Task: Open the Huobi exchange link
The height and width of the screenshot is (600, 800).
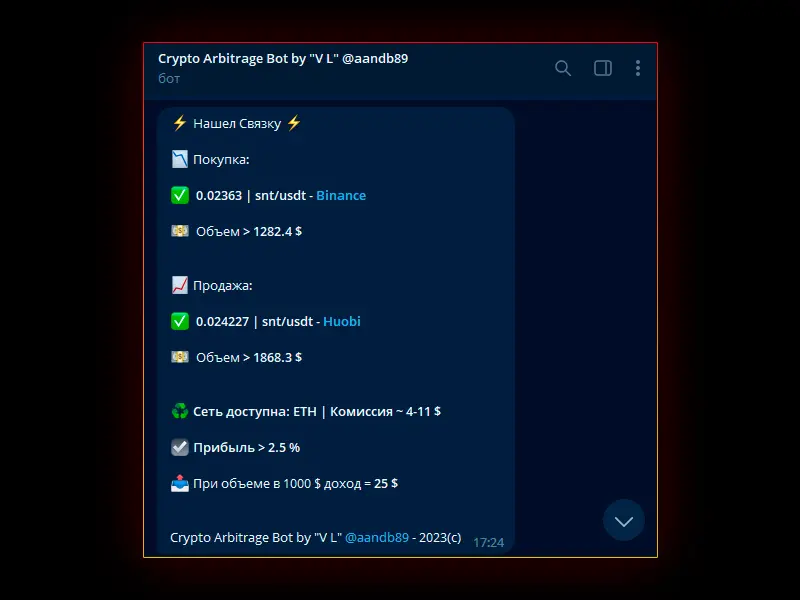Action: (342, 321)
